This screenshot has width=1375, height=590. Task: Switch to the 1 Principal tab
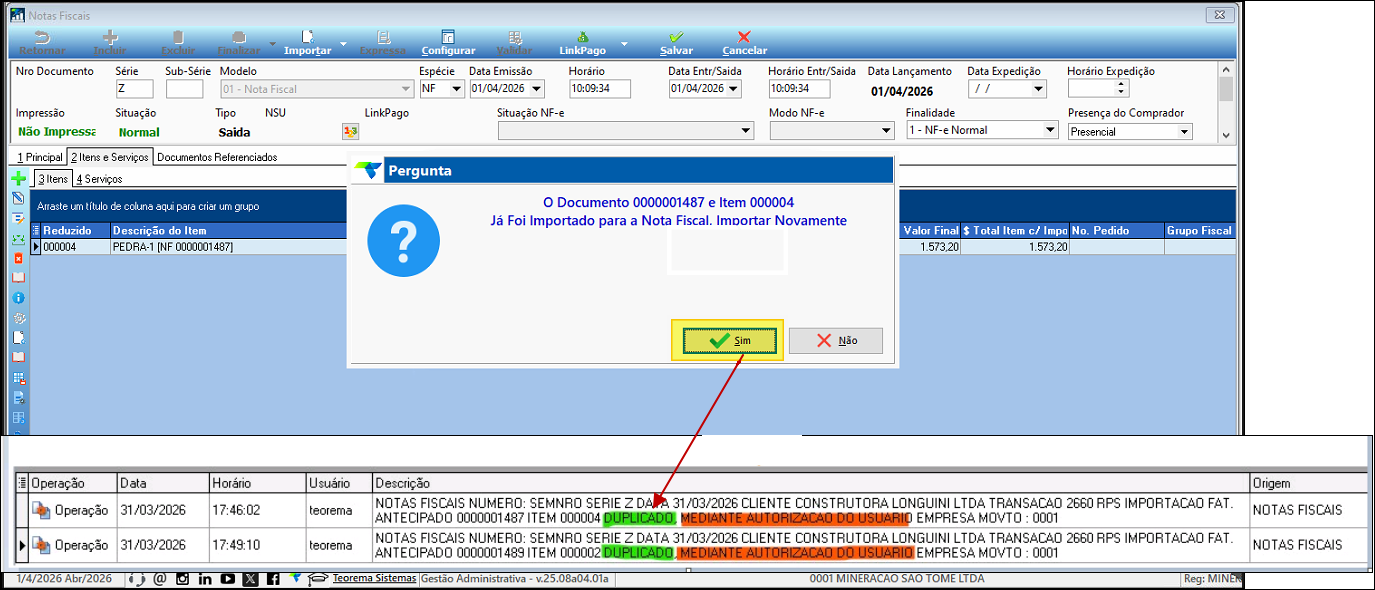click(40, 157)
